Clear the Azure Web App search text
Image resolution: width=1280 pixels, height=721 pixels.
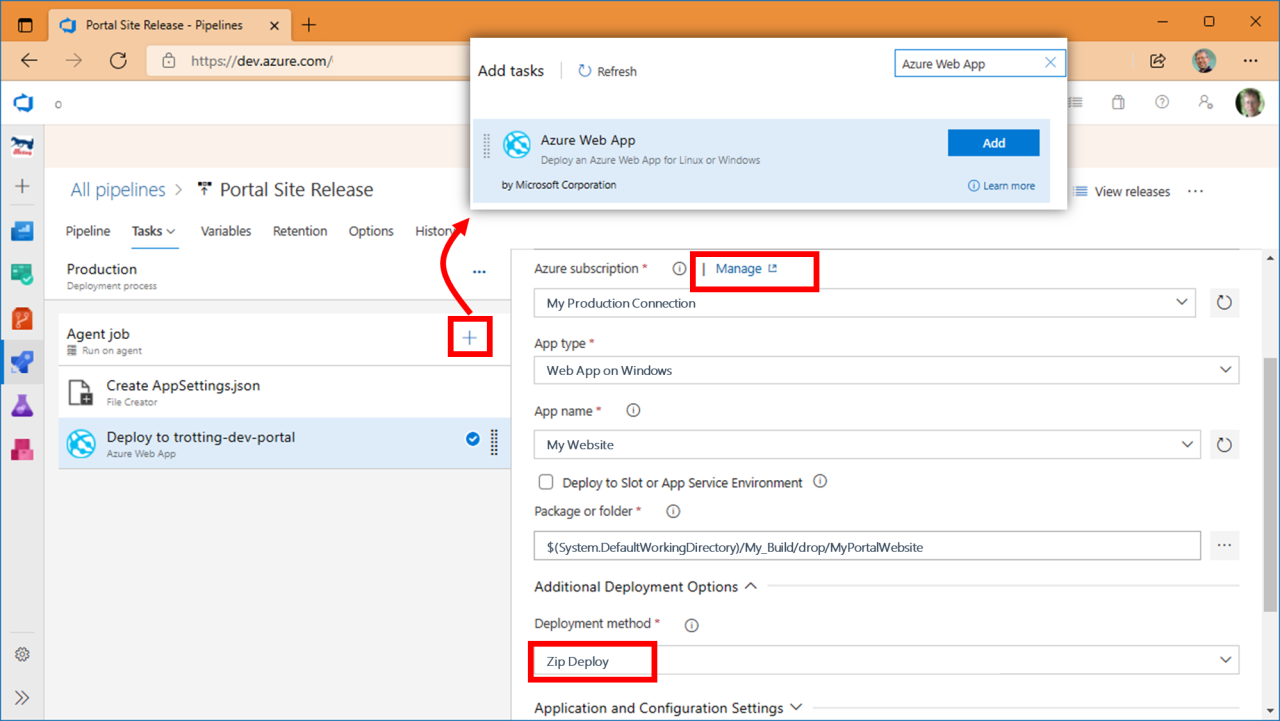point(1050,63)
